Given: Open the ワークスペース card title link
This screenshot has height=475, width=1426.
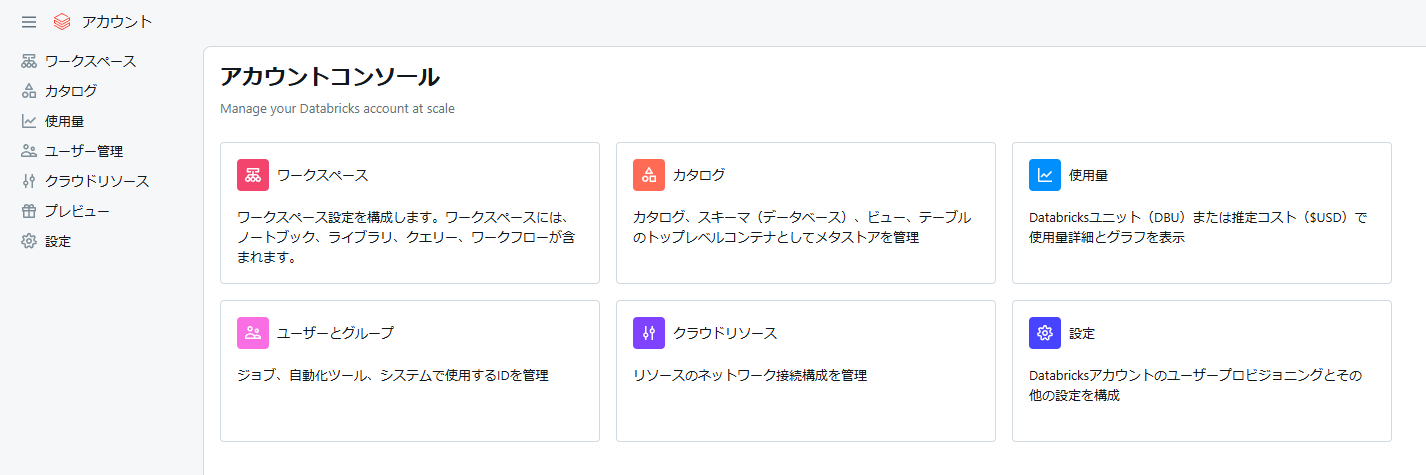Looking at the screenshot, I should (x=322, y=175).
